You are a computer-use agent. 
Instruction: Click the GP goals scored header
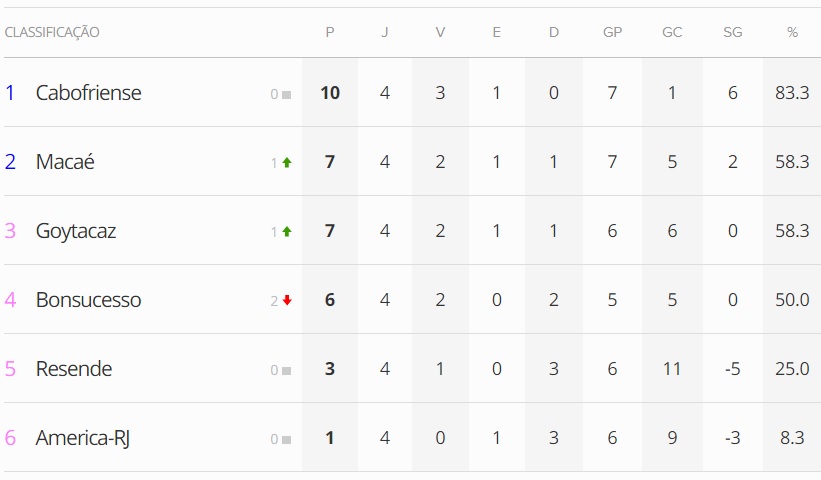(x=612, y=33)
